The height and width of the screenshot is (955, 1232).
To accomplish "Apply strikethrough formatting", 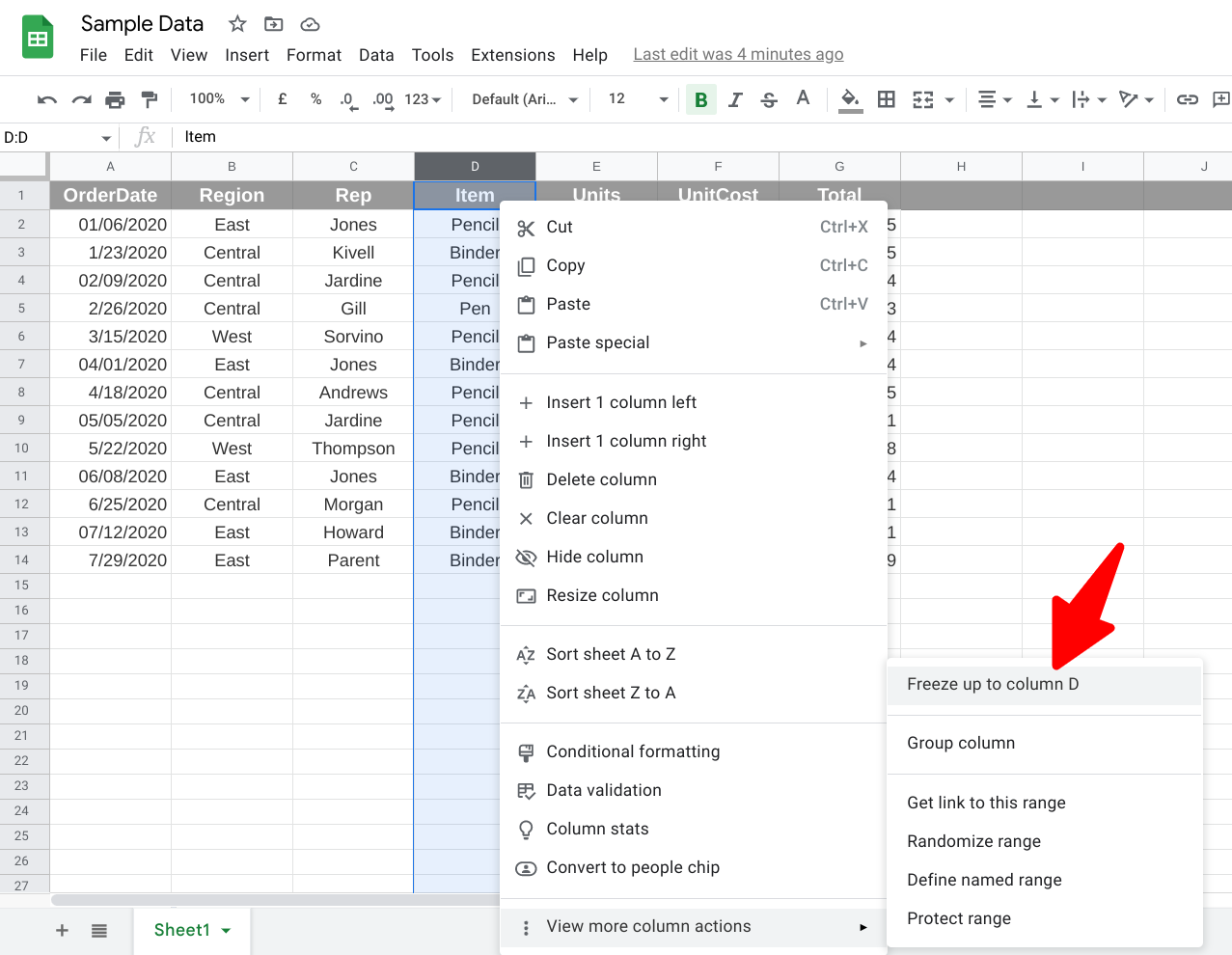I will (x=768, y=98).
